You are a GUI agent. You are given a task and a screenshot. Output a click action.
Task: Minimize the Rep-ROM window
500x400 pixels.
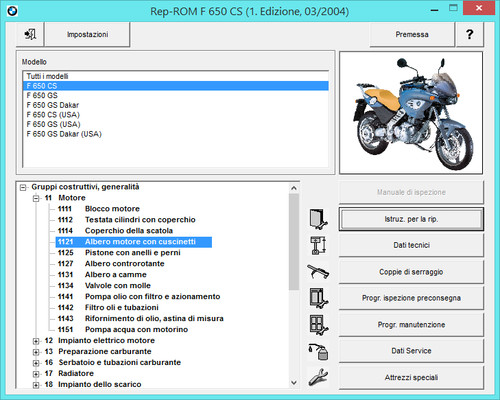pyautogui.click(x=435, y=9)
